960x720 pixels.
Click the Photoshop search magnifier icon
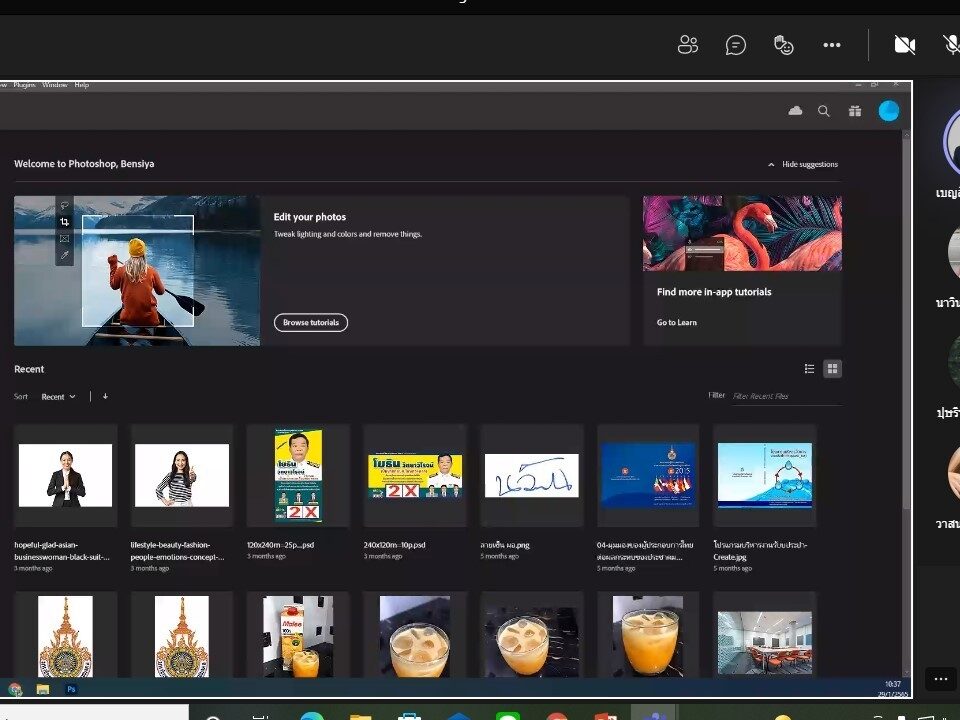tap(823, 111)
